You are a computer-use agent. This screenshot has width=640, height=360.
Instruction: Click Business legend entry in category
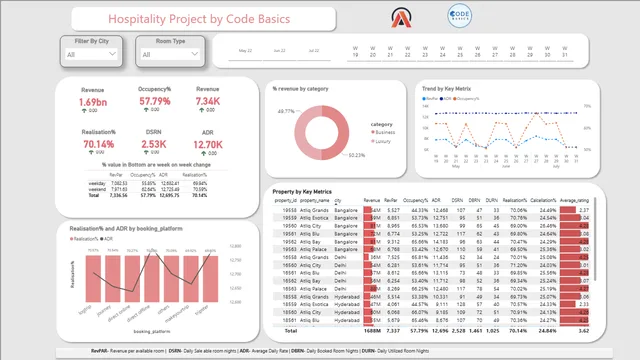point(383,132)
